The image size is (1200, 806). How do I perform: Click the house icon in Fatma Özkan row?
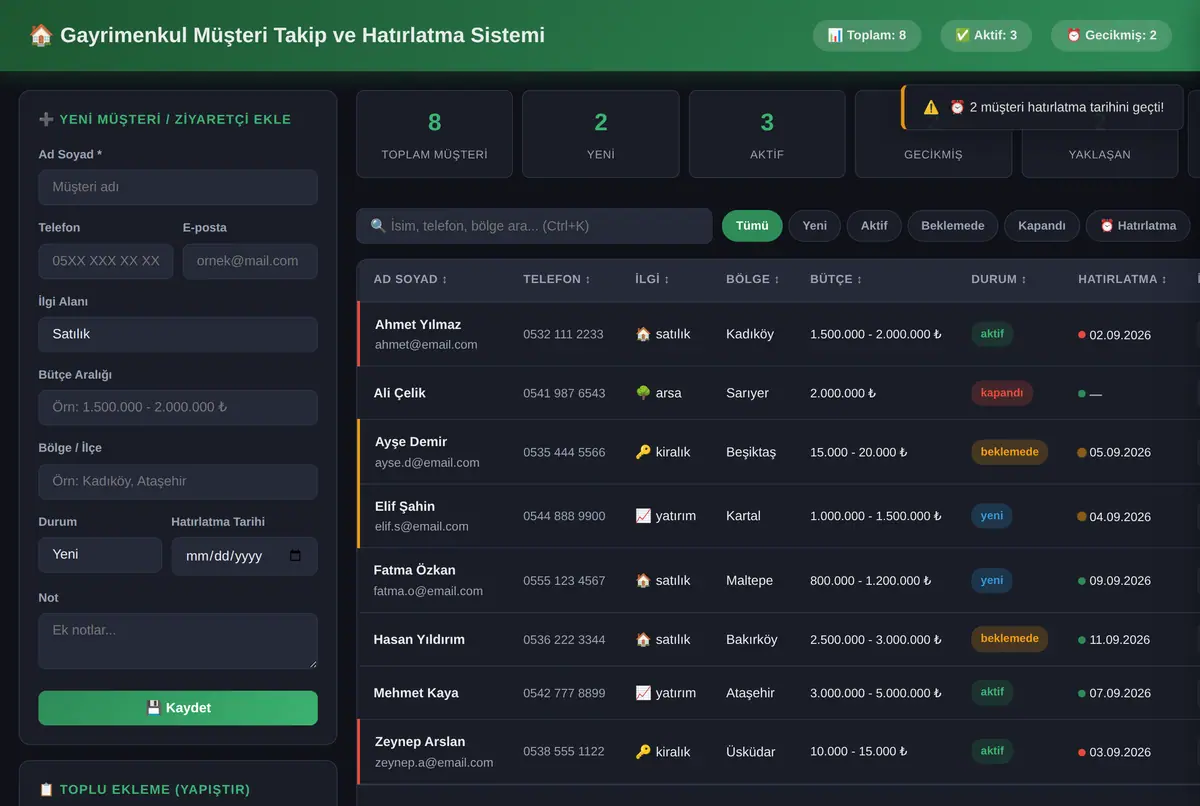[x=643, y=580]
